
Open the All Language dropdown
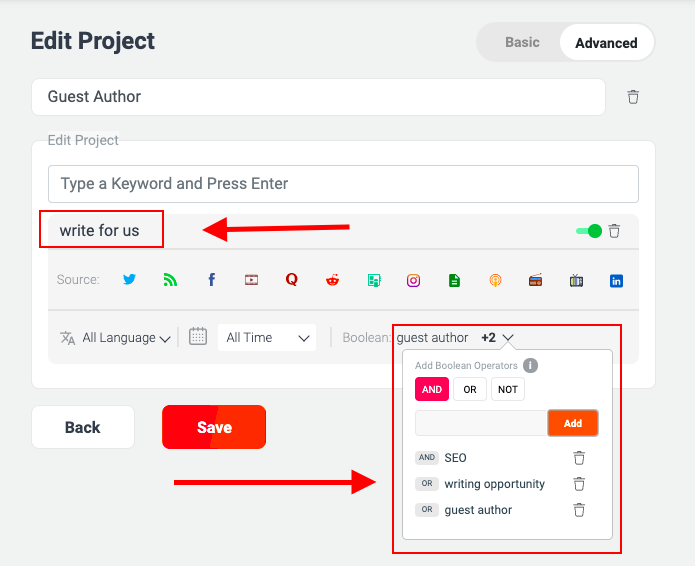(x=115, y=338)
